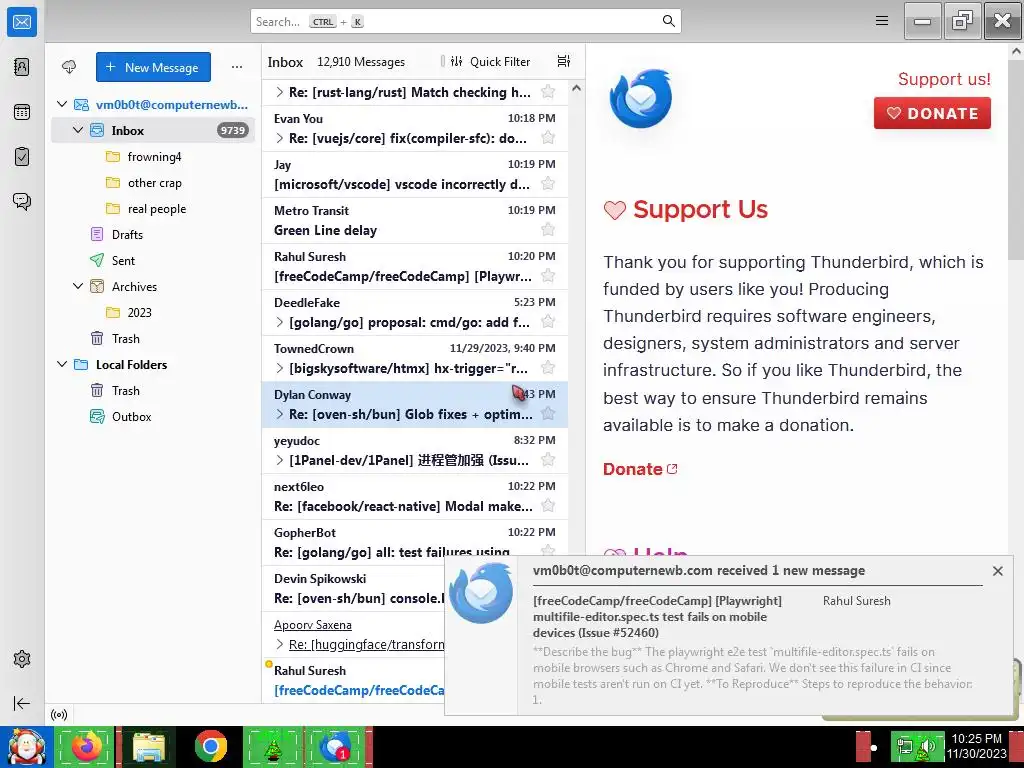Expand the rust-lang/rust thread
1024x768 pixels.
(280, 92)
